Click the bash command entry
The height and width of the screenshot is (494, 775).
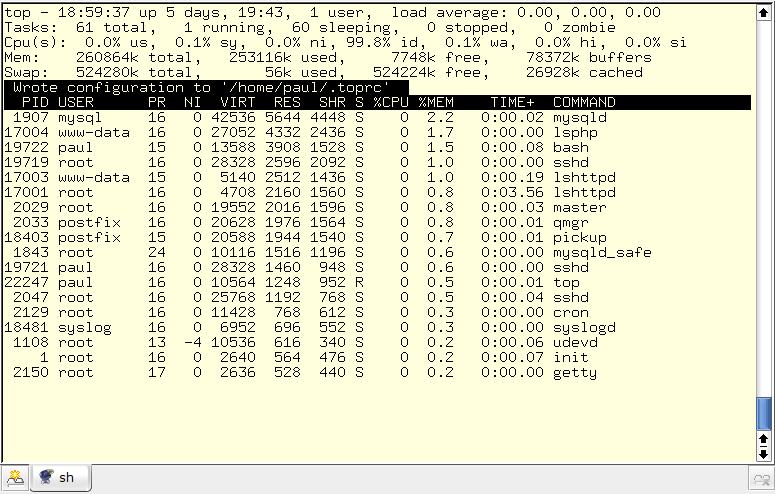[x=571, y=147]
